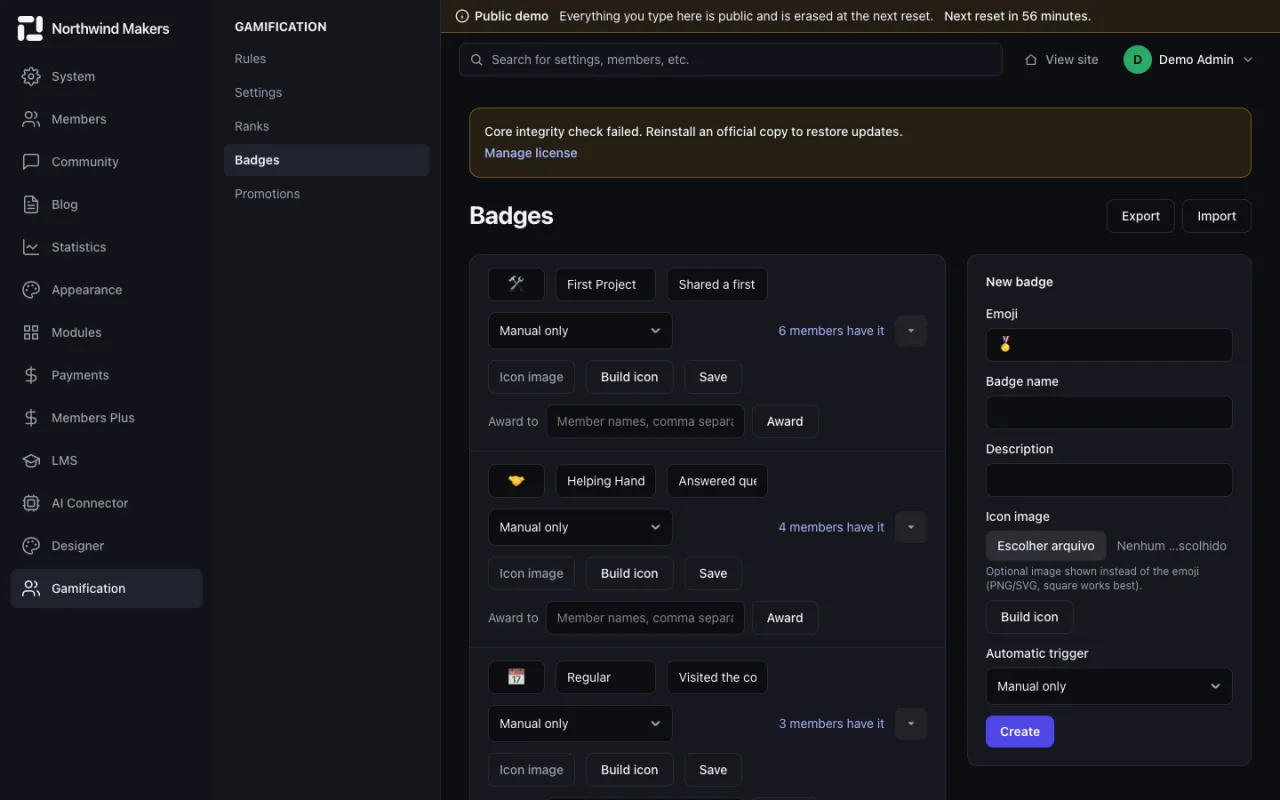Click the Public demo info icon

tap(462, 16)
